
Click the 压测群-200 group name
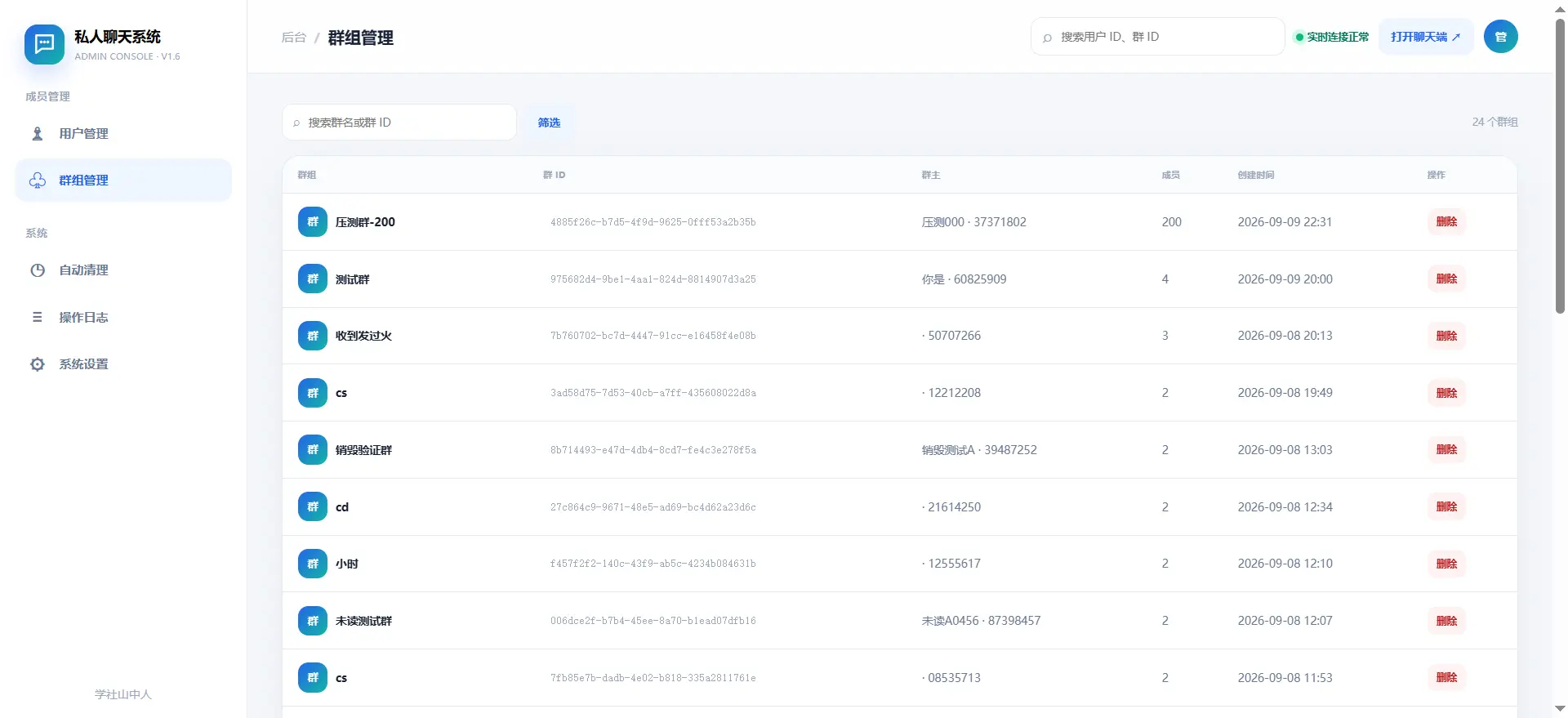[x=365, y=222]
